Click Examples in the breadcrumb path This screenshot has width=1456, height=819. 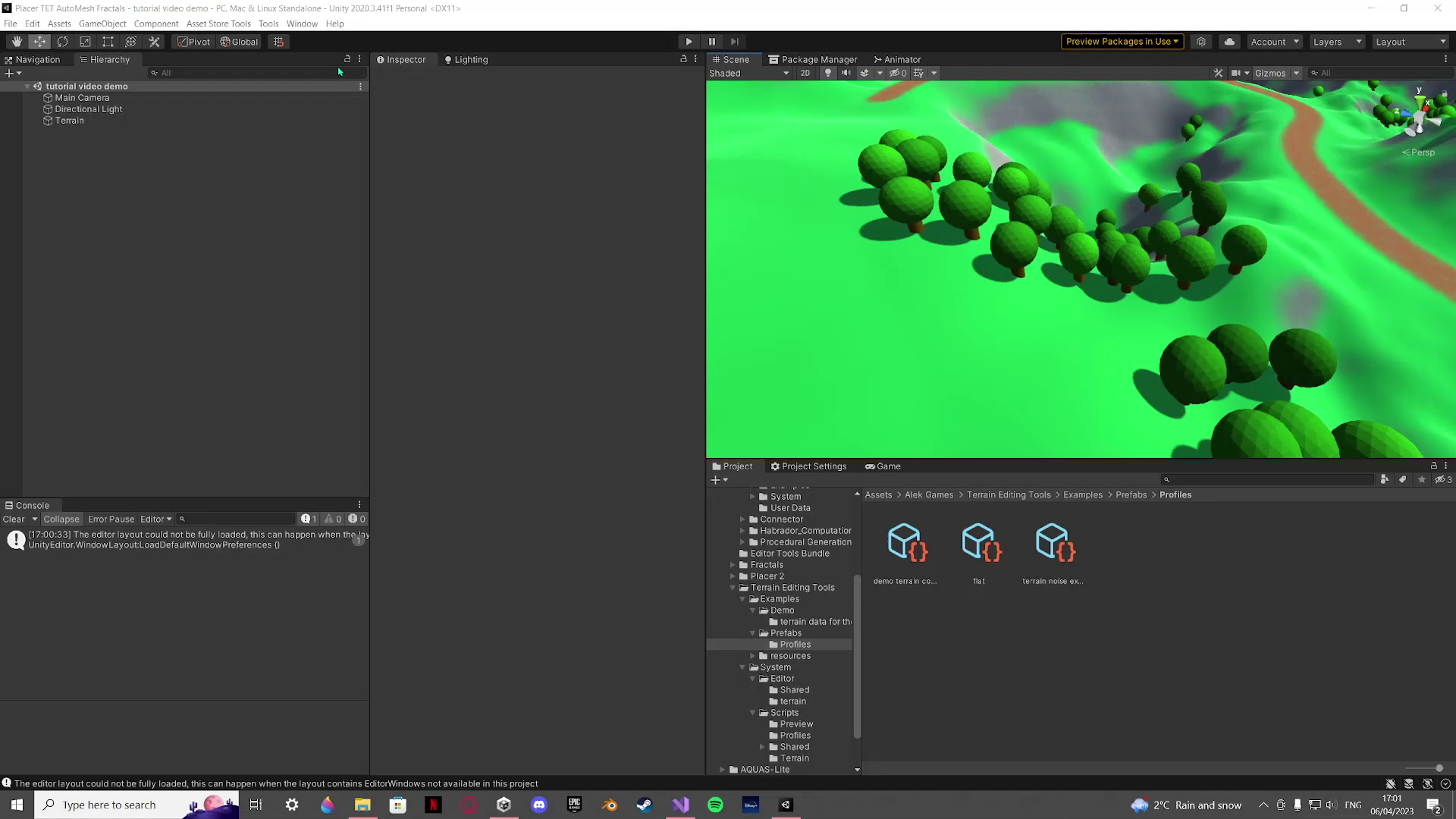point(1083,495)
